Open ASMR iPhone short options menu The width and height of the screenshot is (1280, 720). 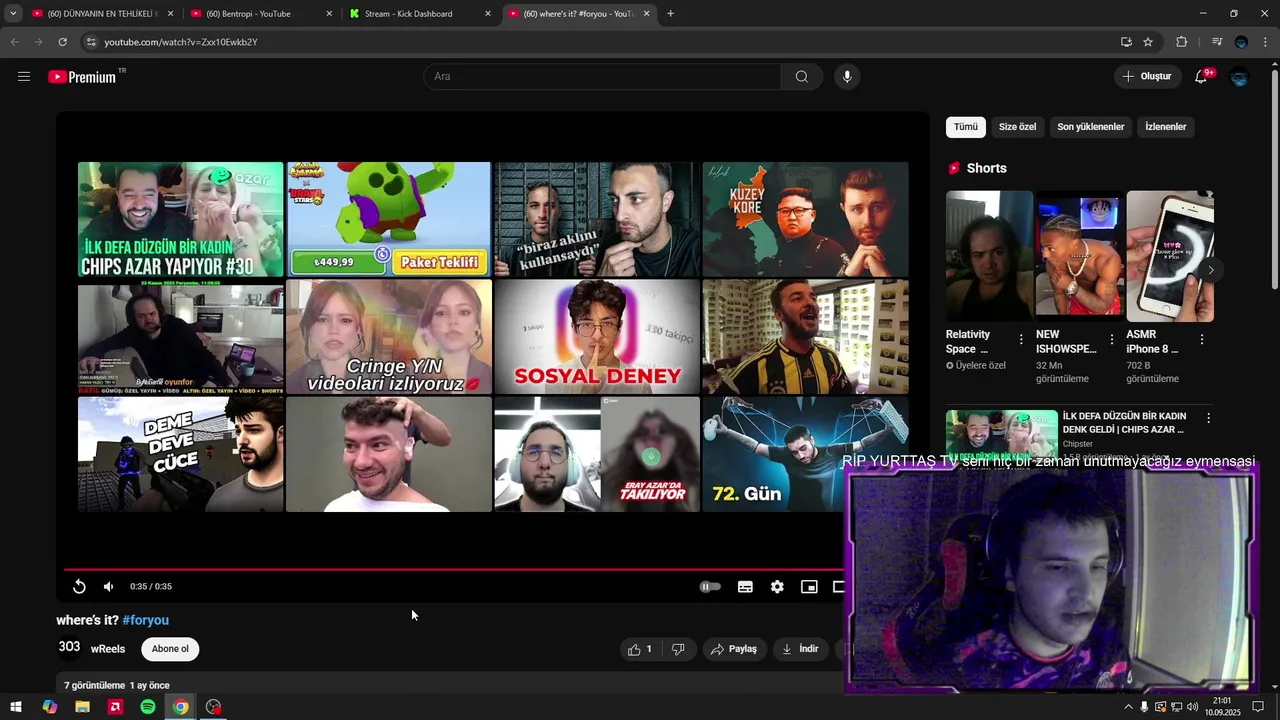1201,340
